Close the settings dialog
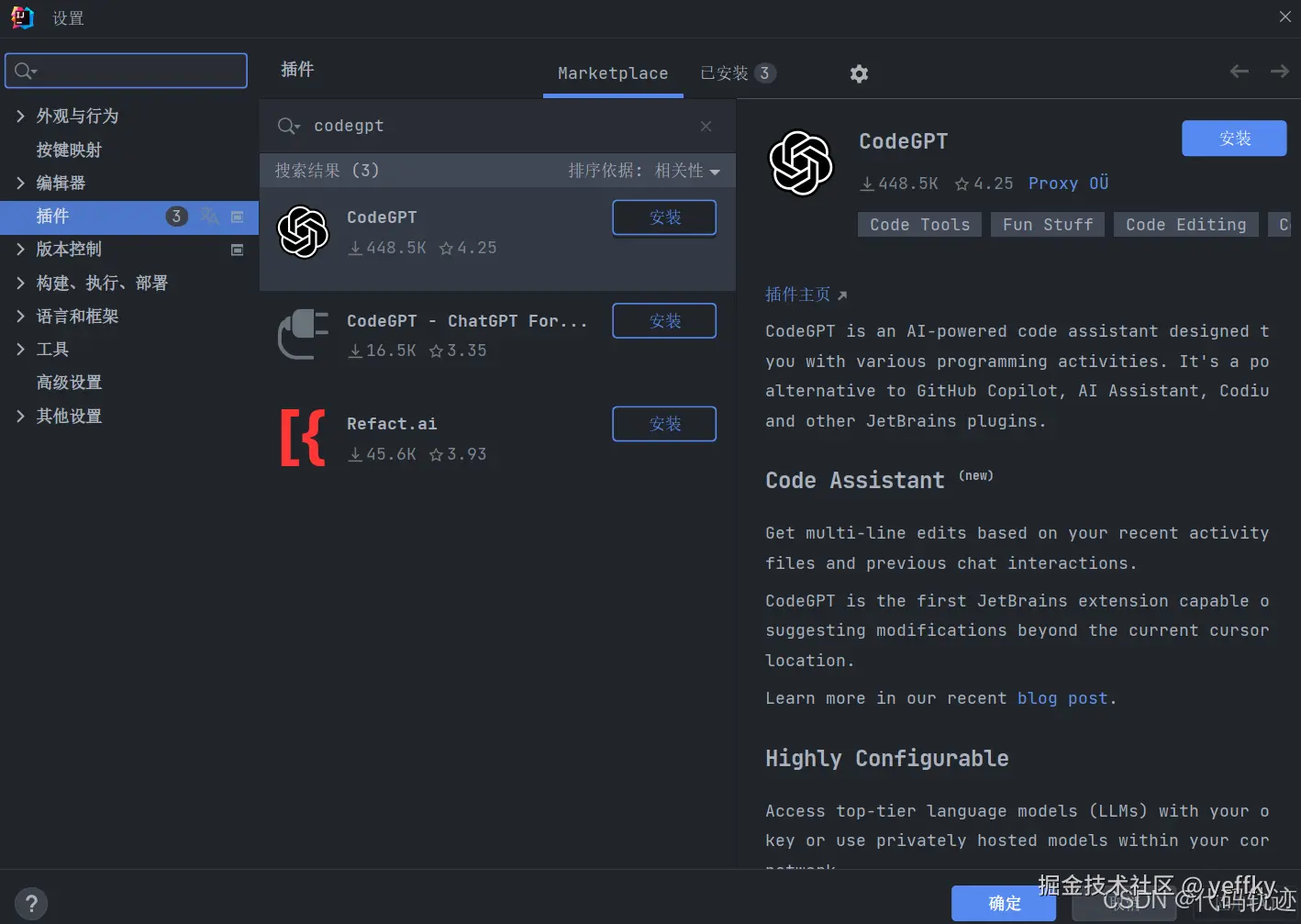1301x924 pixels. [x=1284, y=17]
